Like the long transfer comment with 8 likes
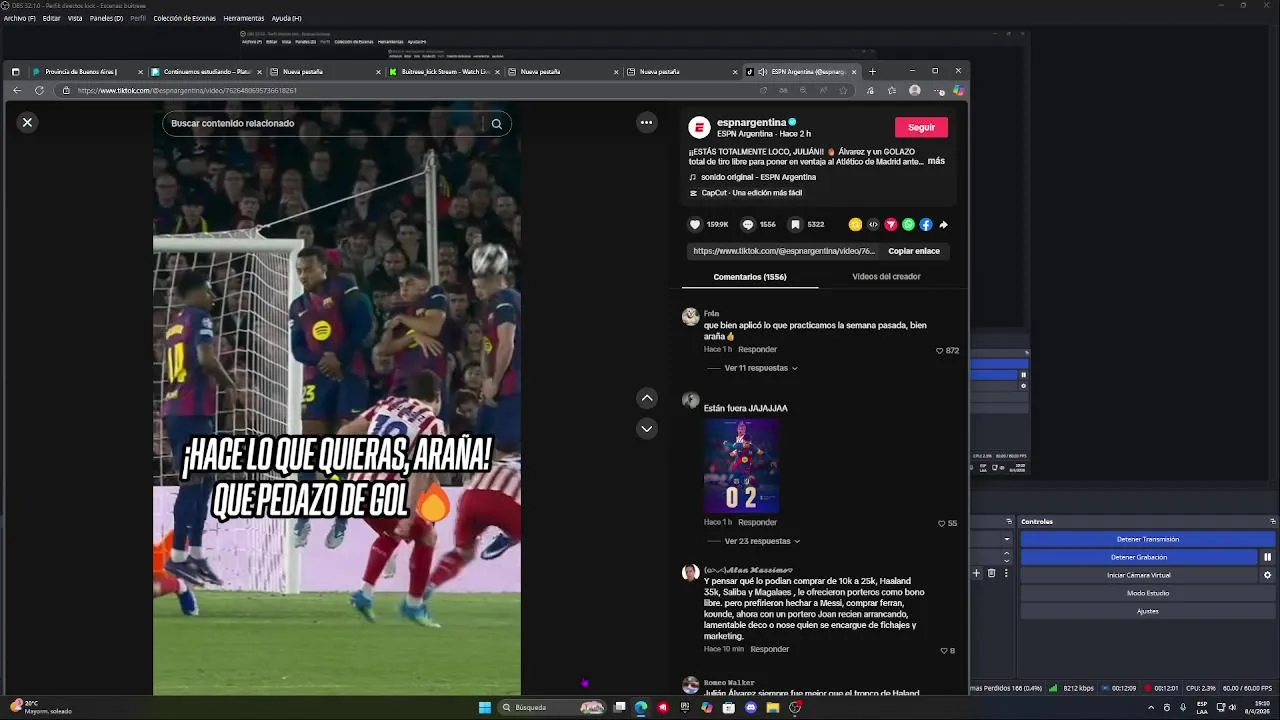 (x=944, y=651)
